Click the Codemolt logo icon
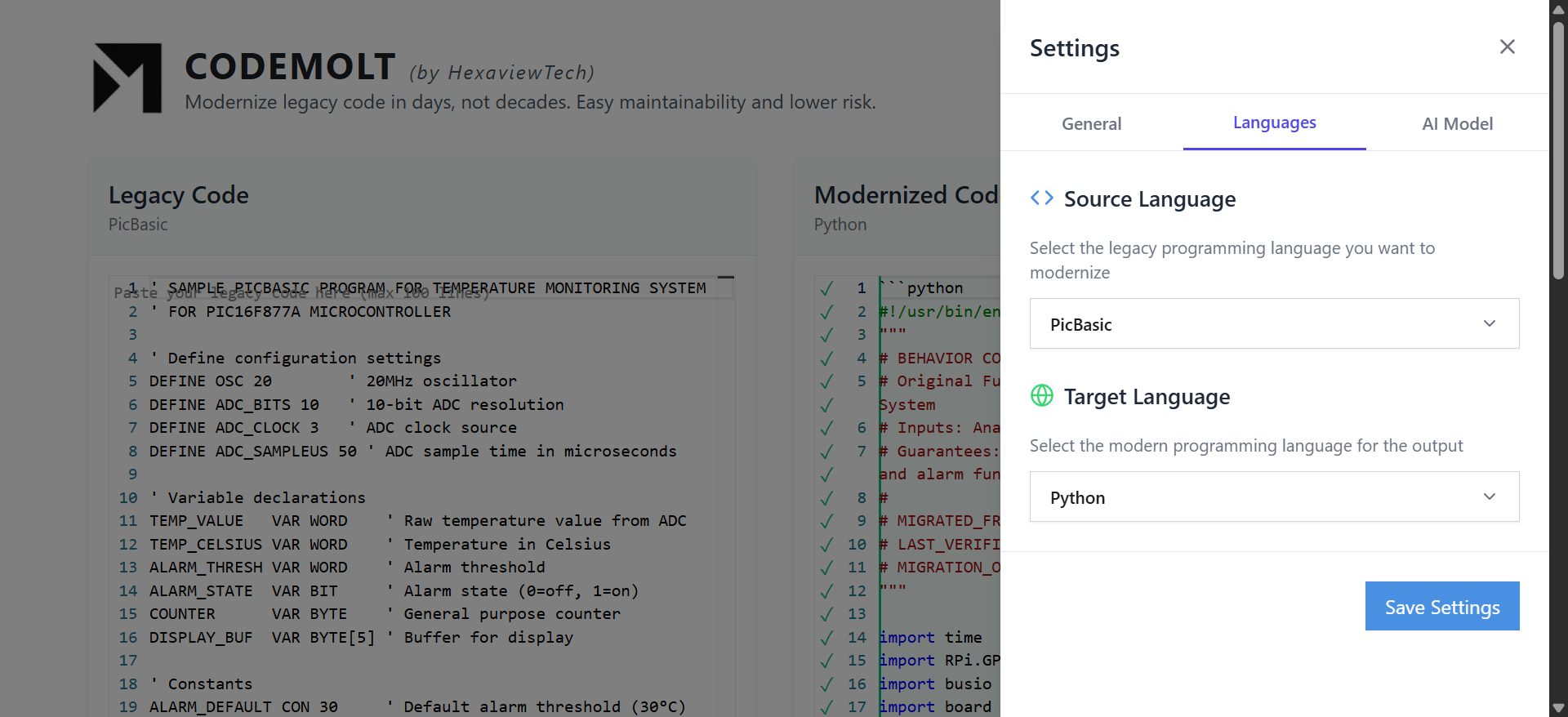This screenshot has height=717, width=1568. [x=127, y=78]
